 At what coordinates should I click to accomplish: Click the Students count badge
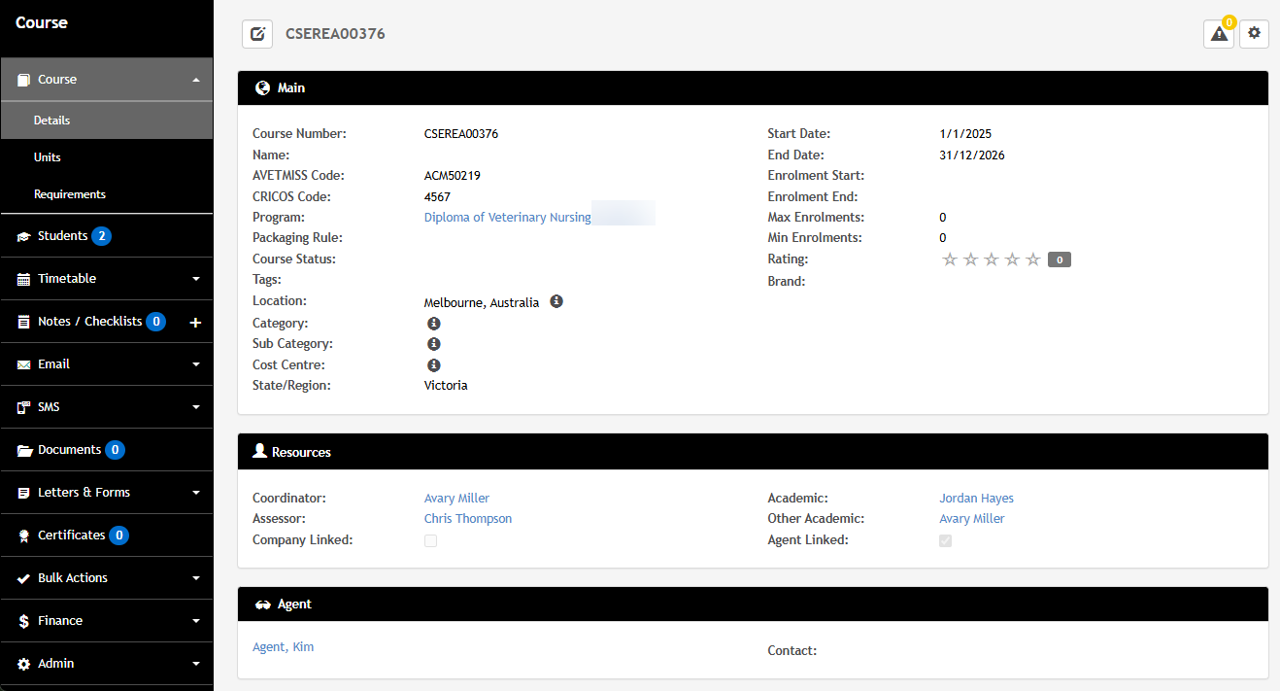coord(102,237)
